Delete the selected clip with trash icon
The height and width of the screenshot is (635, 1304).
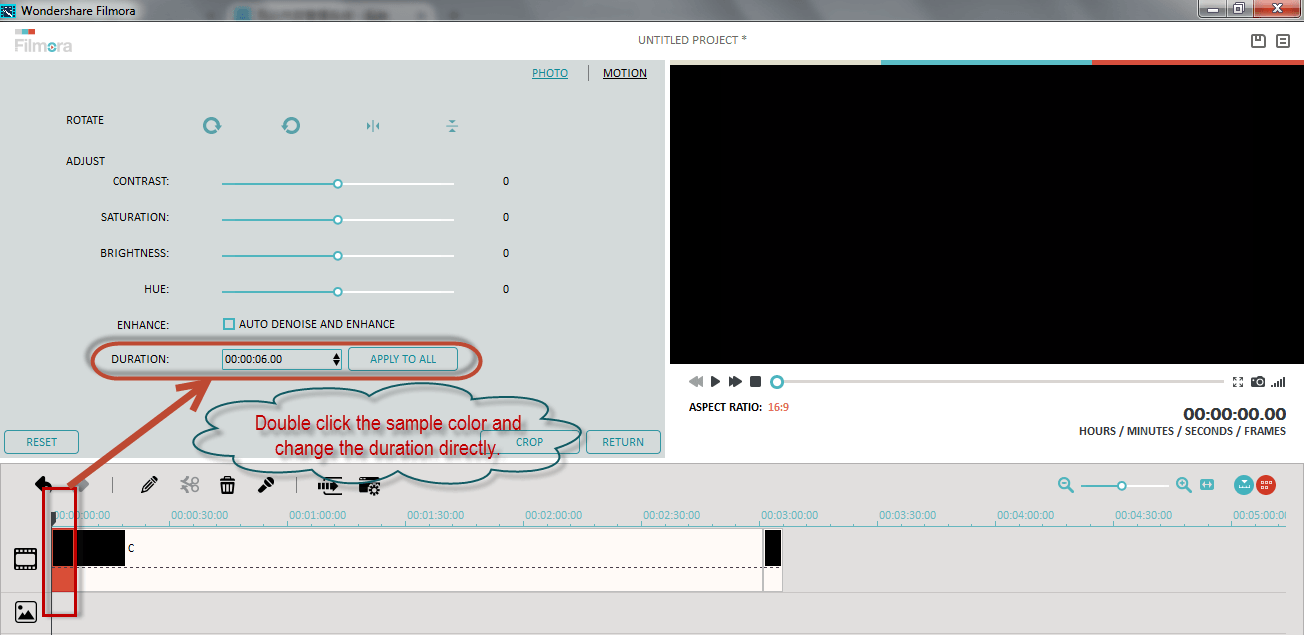tap(228, 485)
